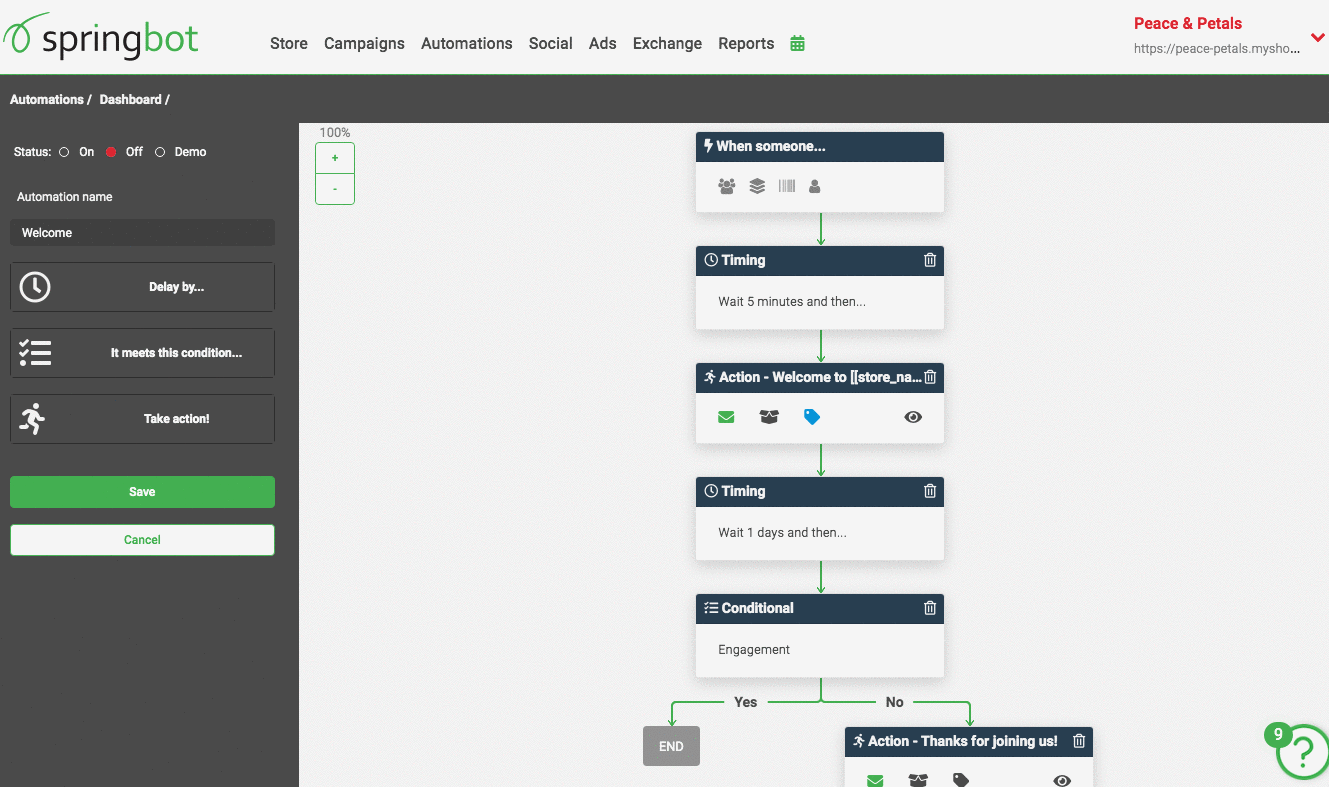
Task: Expand the Peace & Petals store dropdown
Action: 1317,38
